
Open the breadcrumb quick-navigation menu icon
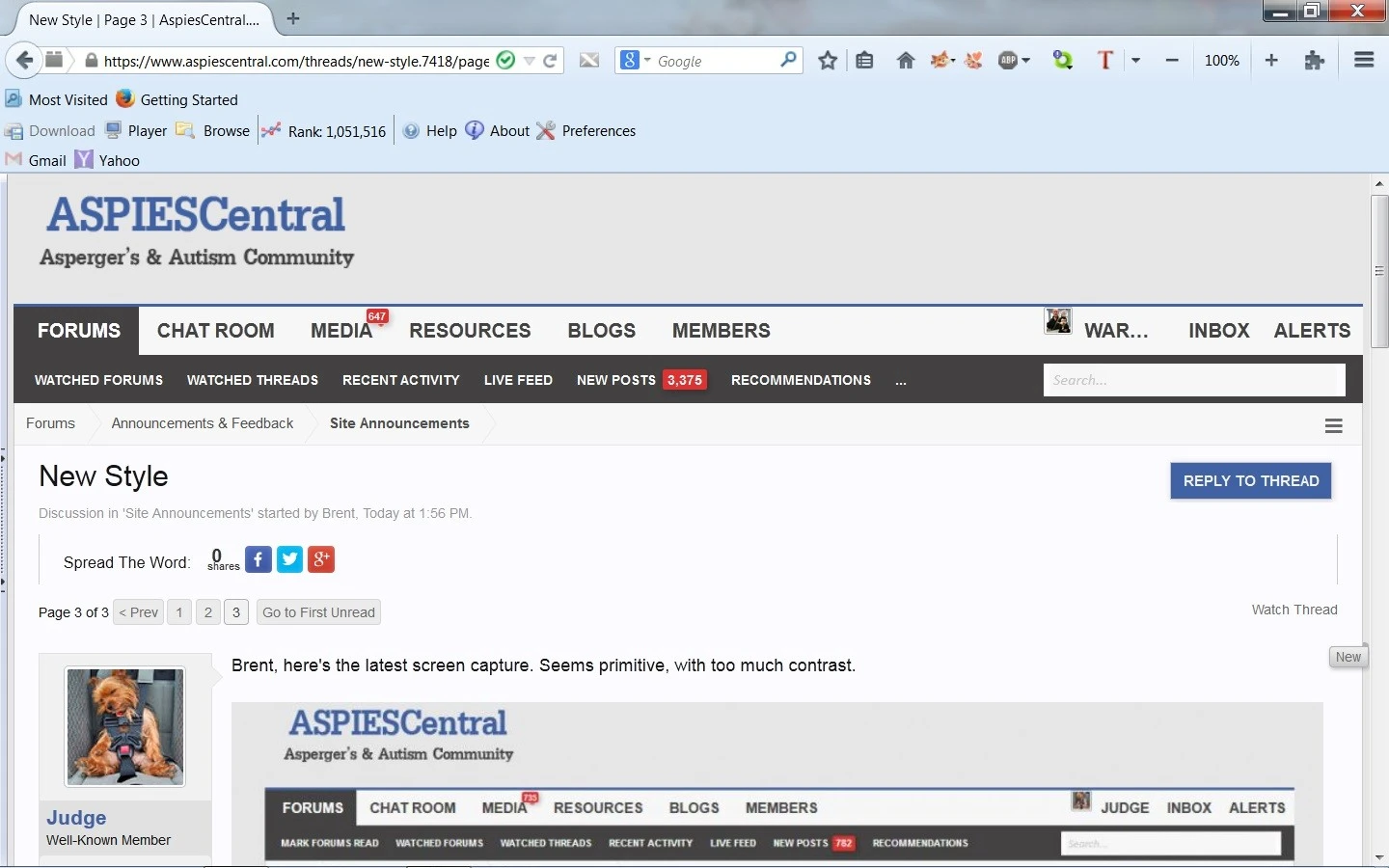click(1334, 425)
